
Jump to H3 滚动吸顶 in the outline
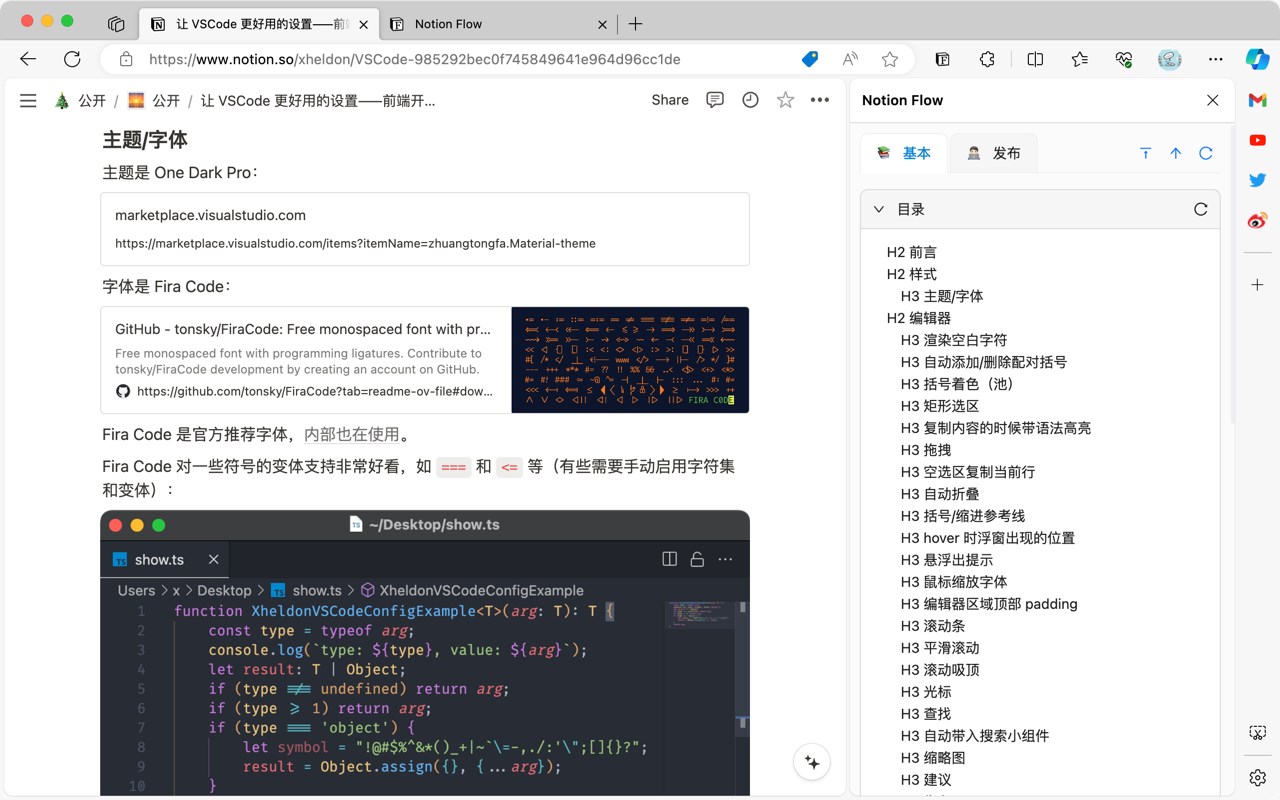(940, 670)
